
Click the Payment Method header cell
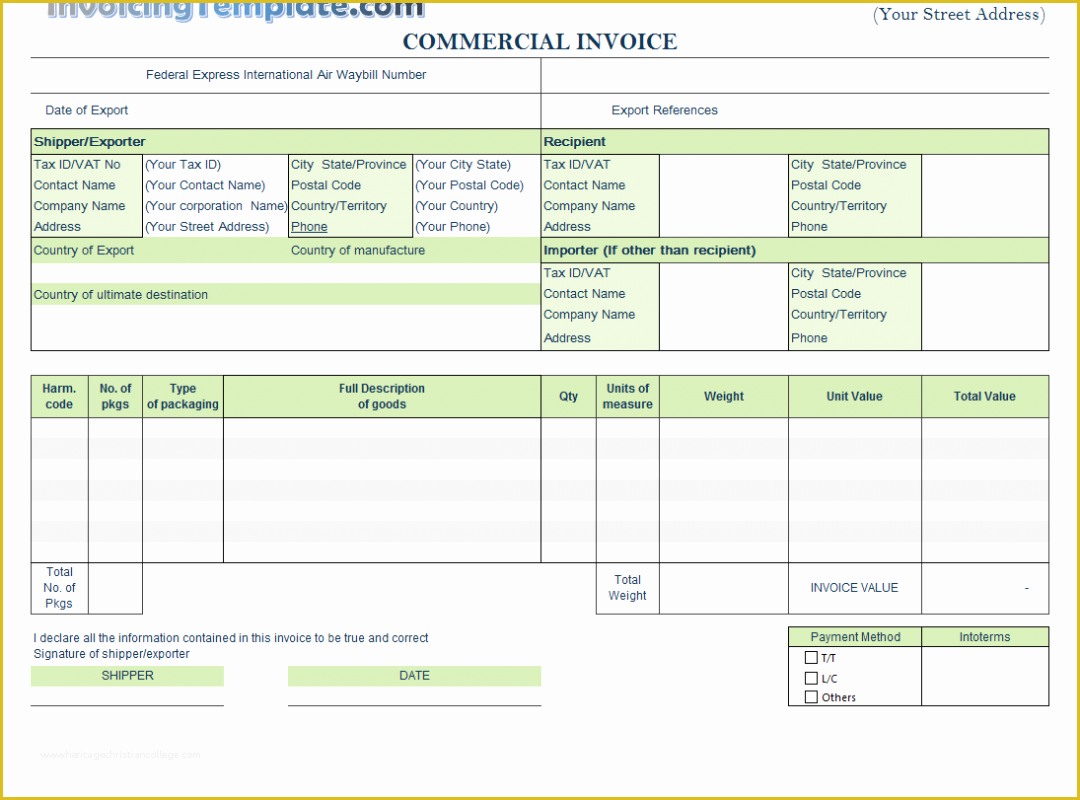coord(855,637)
